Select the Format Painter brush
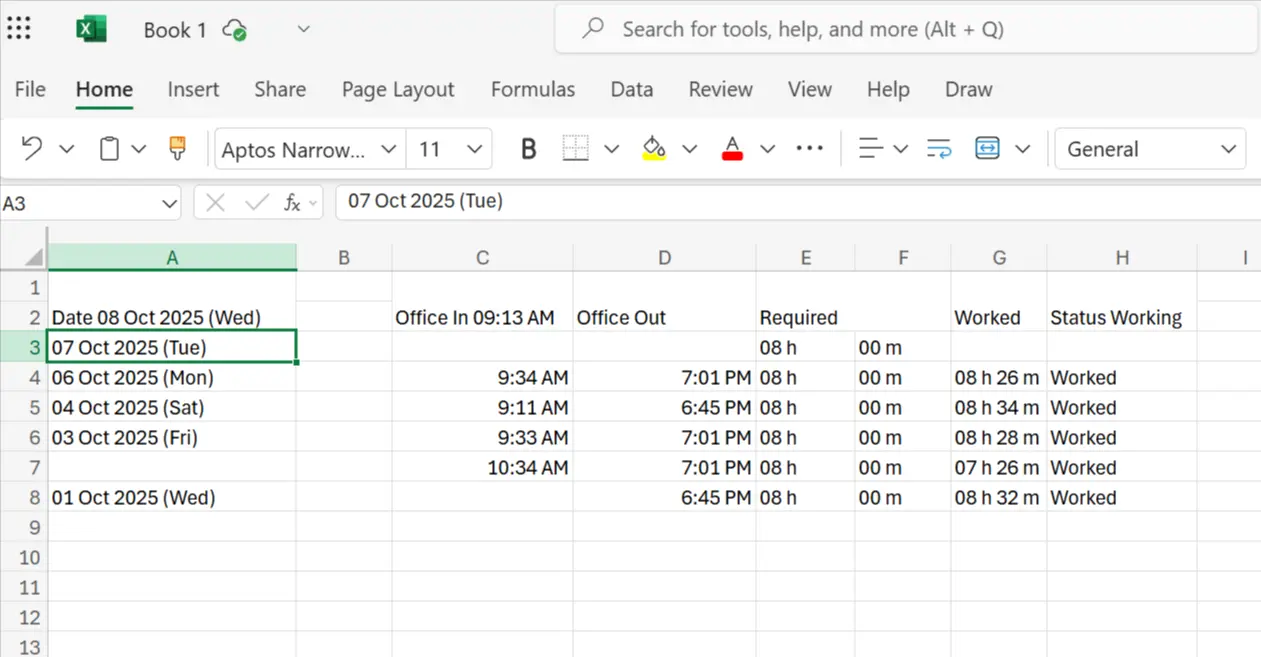 point(178,149)
